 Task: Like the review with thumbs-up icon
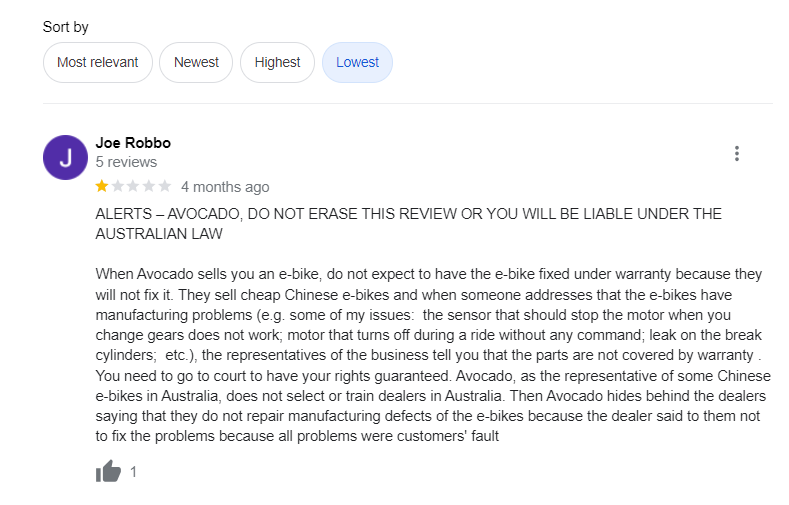(x=108, y=472)
